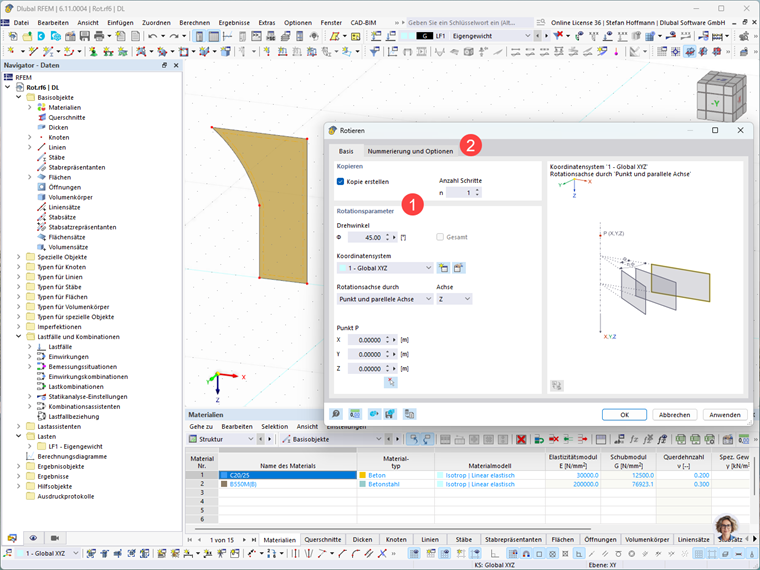760x570 pixels.
Task: Click the pick-point cursor icon below Punkt P
Action: point(391,382)
